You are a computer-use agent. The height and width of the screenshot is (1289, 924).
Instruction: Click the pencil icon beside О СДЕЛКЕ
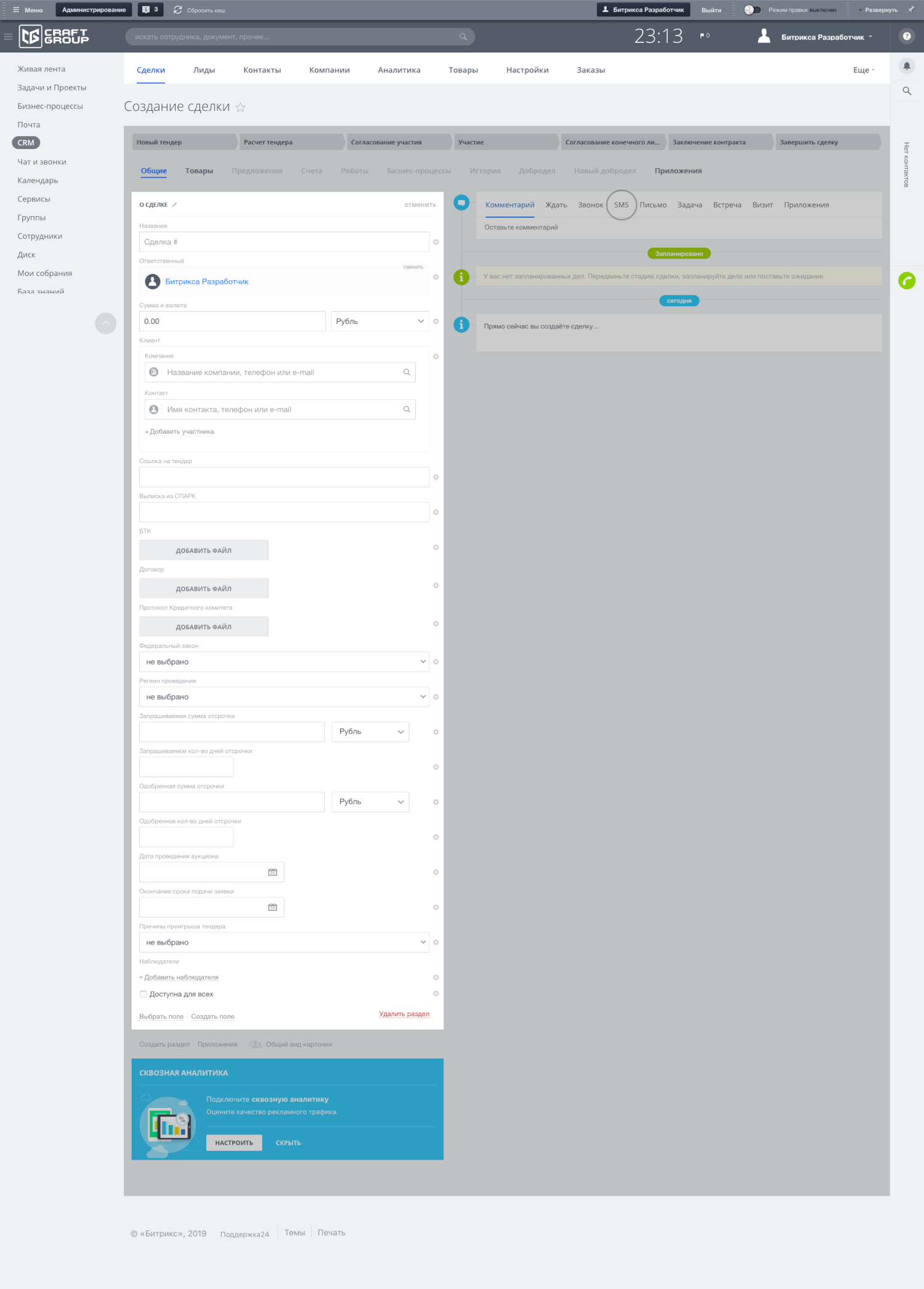pyautogui.click(x=174, y=204)
